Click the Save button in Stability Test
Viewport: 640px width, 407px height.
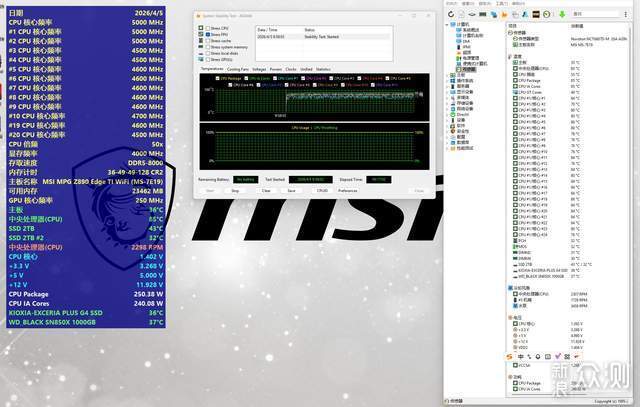click(x=291, y=191)
